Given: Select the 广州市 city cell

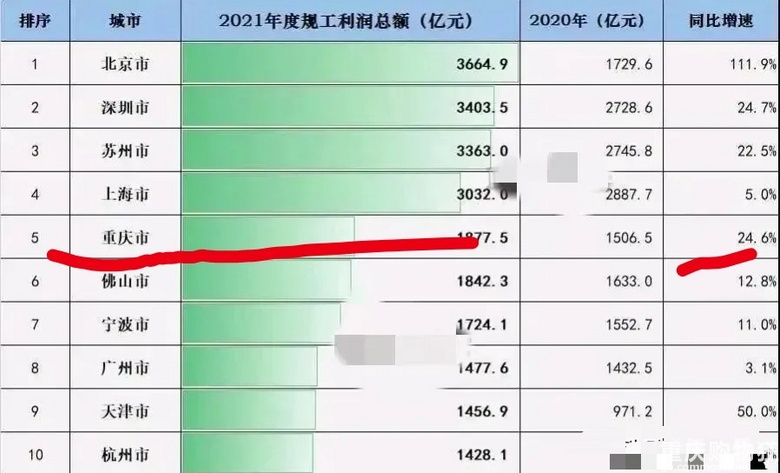Looking at the screenshot, I should (125, 368).
